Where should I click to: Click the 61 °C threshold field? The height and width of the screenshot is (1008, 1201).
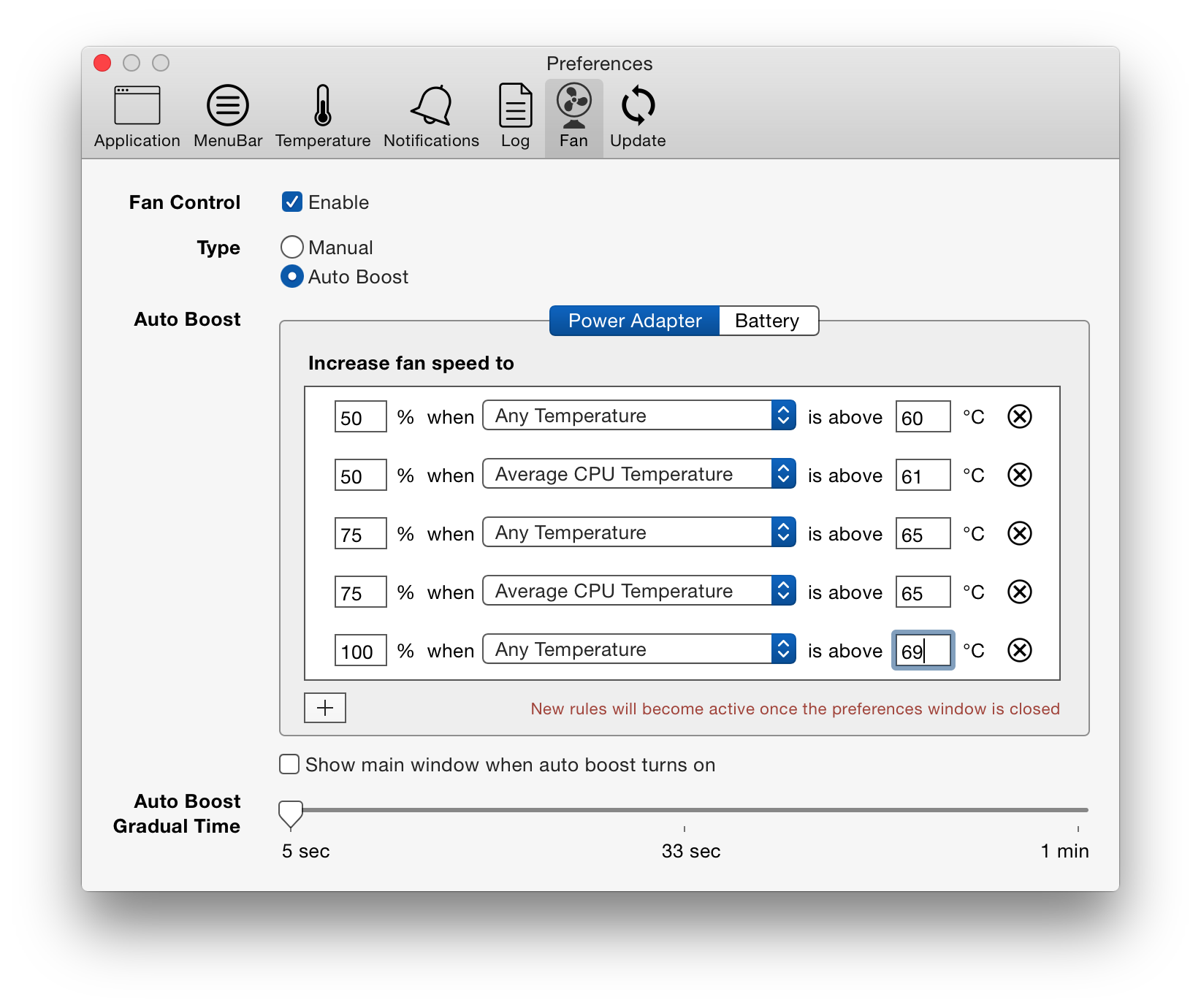923,475
